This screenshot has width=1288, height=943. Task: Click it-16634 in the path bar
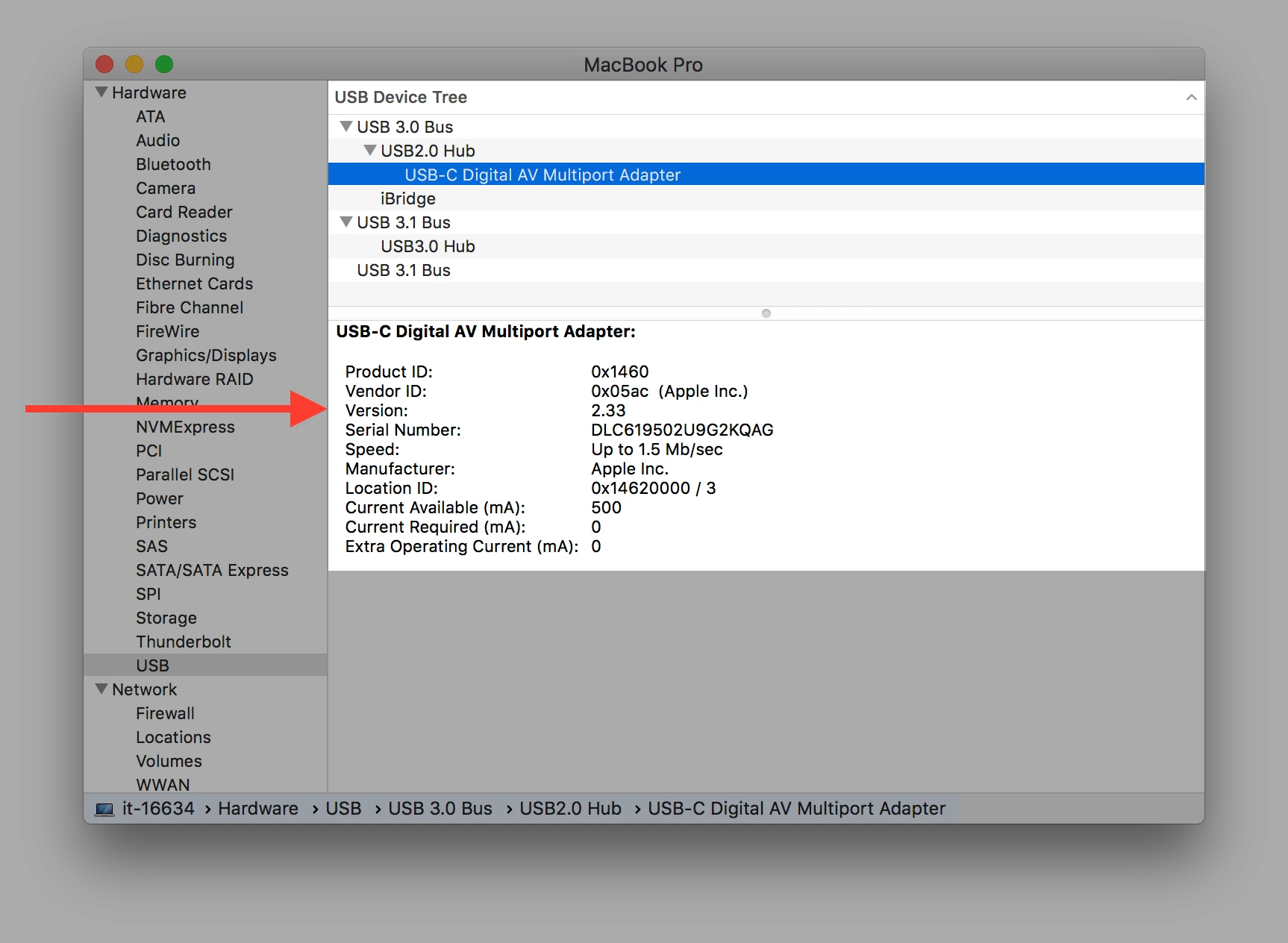pos(158,809)
